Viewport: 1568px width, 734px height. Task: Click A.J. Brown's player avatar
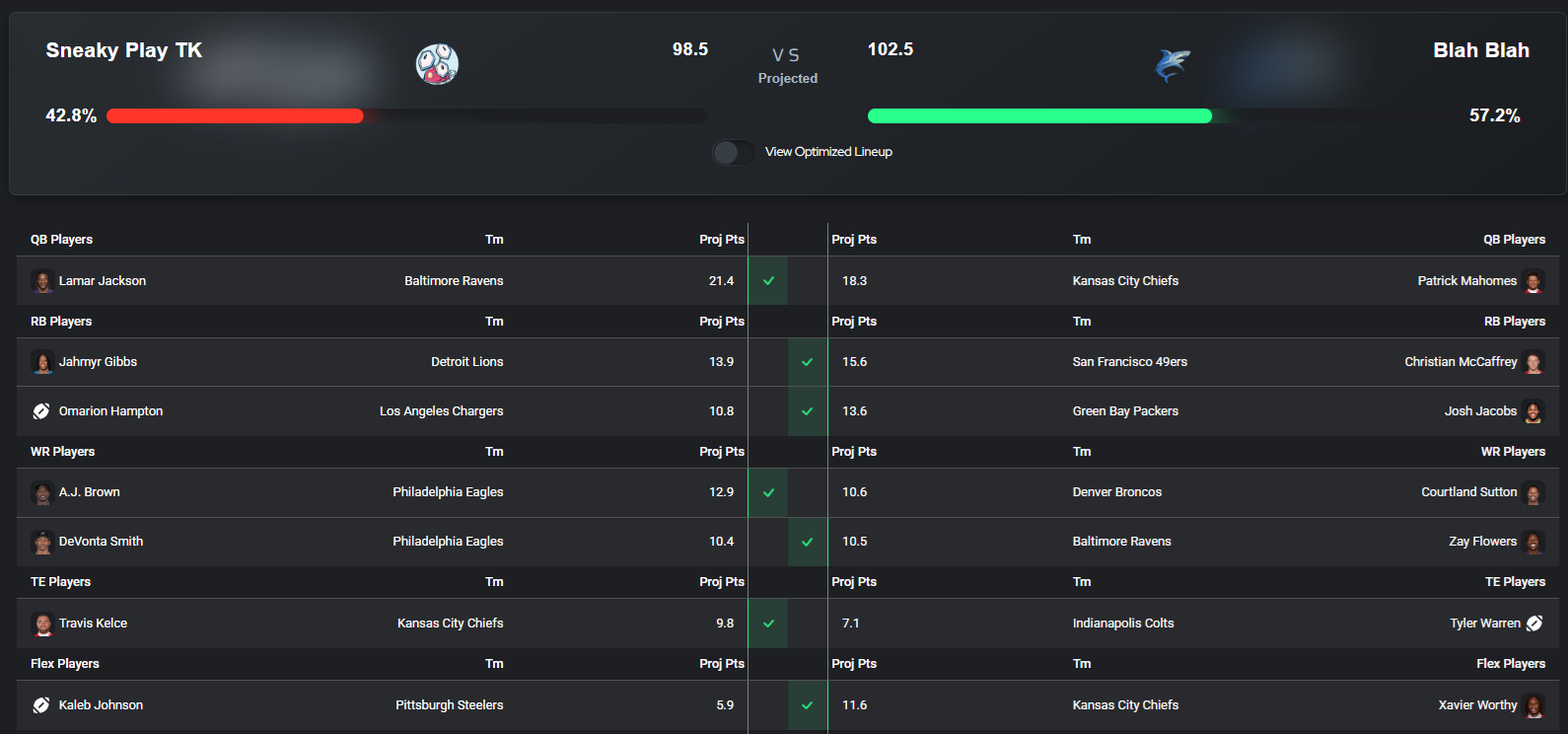point(42,492)
